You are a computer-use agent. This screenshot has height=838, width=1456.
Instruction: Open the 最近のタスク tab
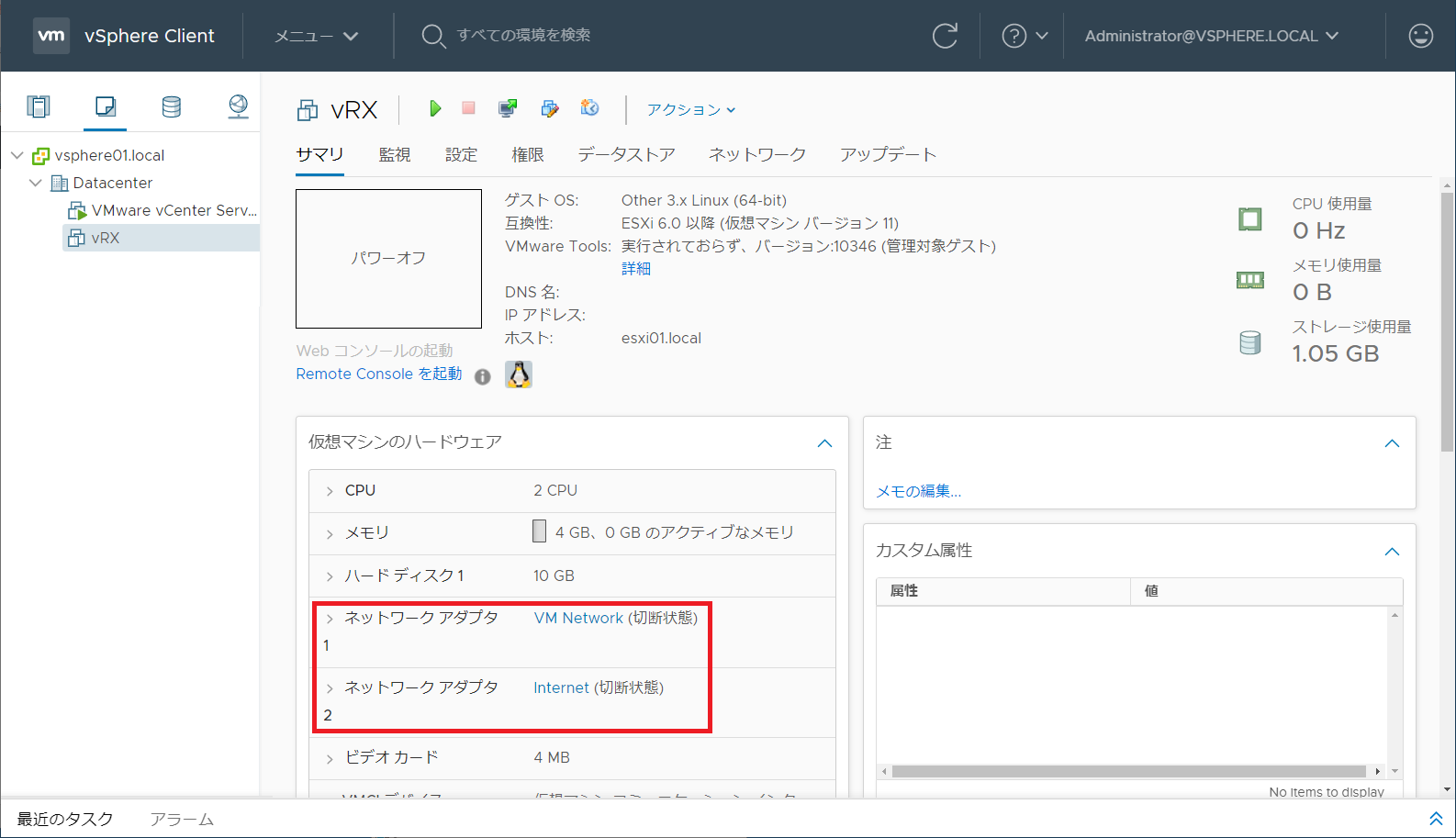[65, 819]
